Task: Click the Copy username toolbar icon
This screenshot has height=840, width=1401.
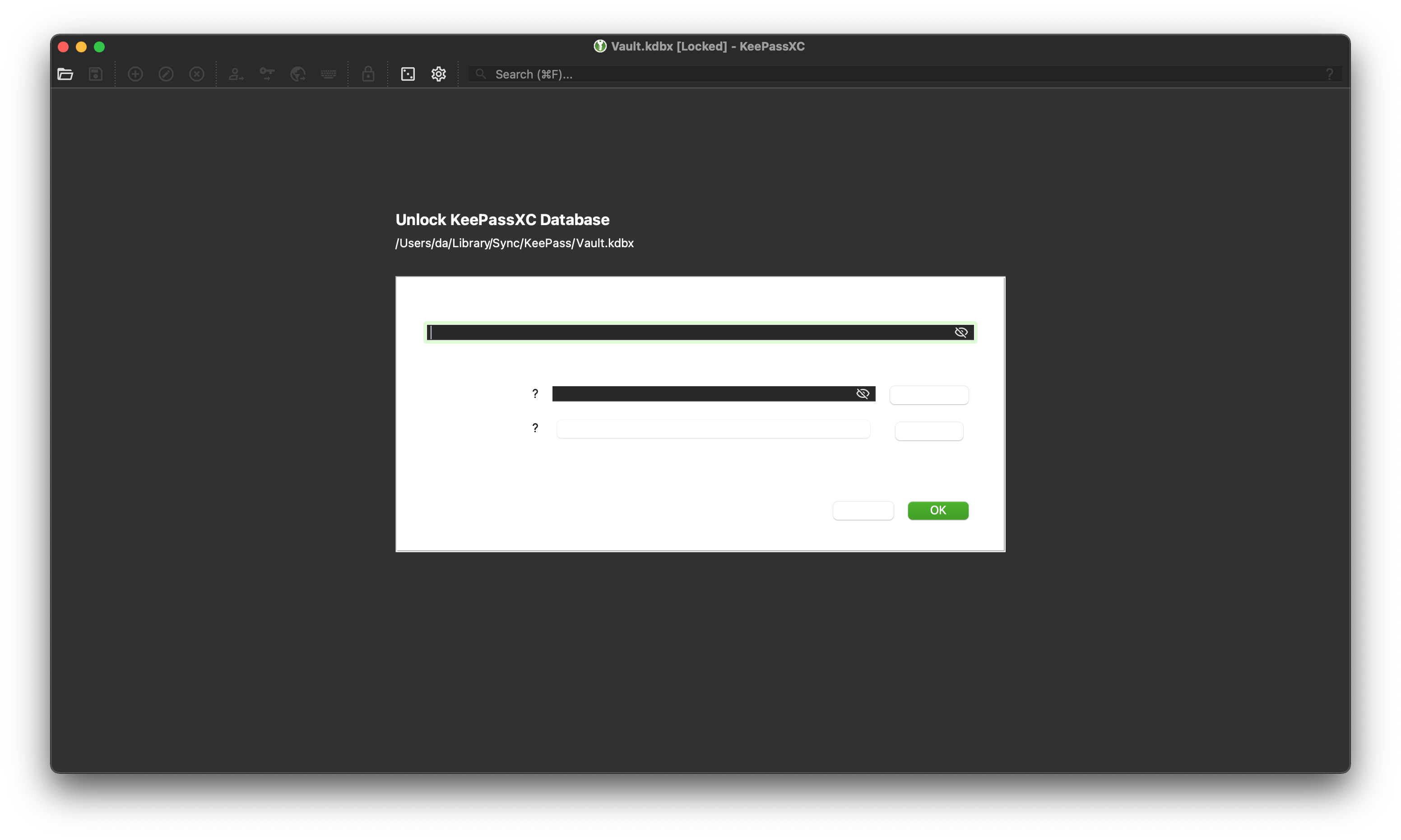Action: tap(236, 74)
